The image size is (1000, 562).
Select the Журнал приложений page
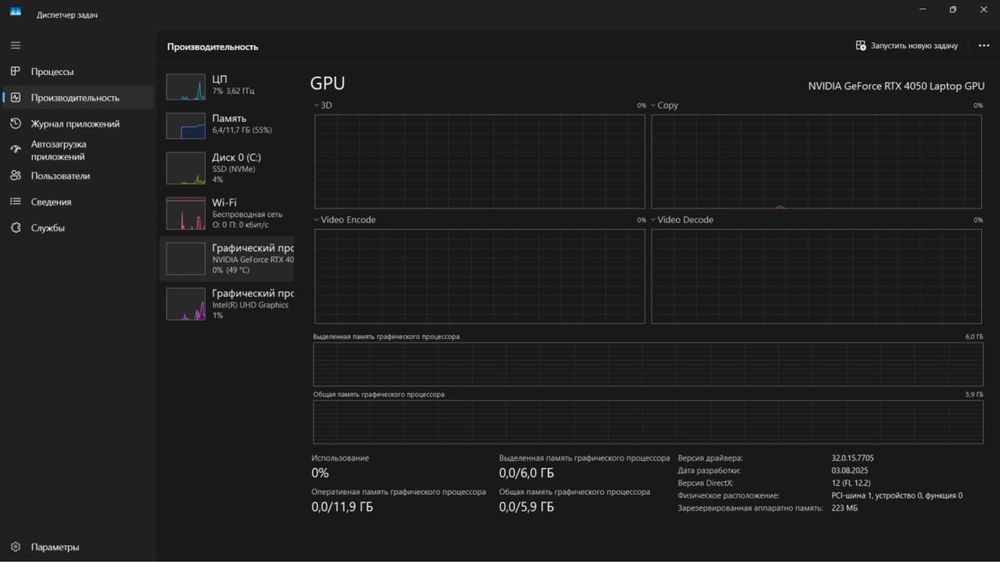click(77, 124)
